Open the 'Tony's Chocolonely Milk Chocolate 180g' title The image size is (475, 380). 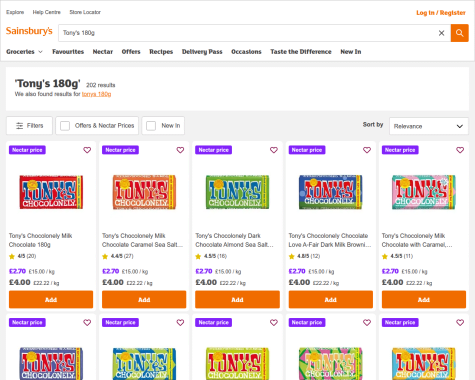point(40,240)
